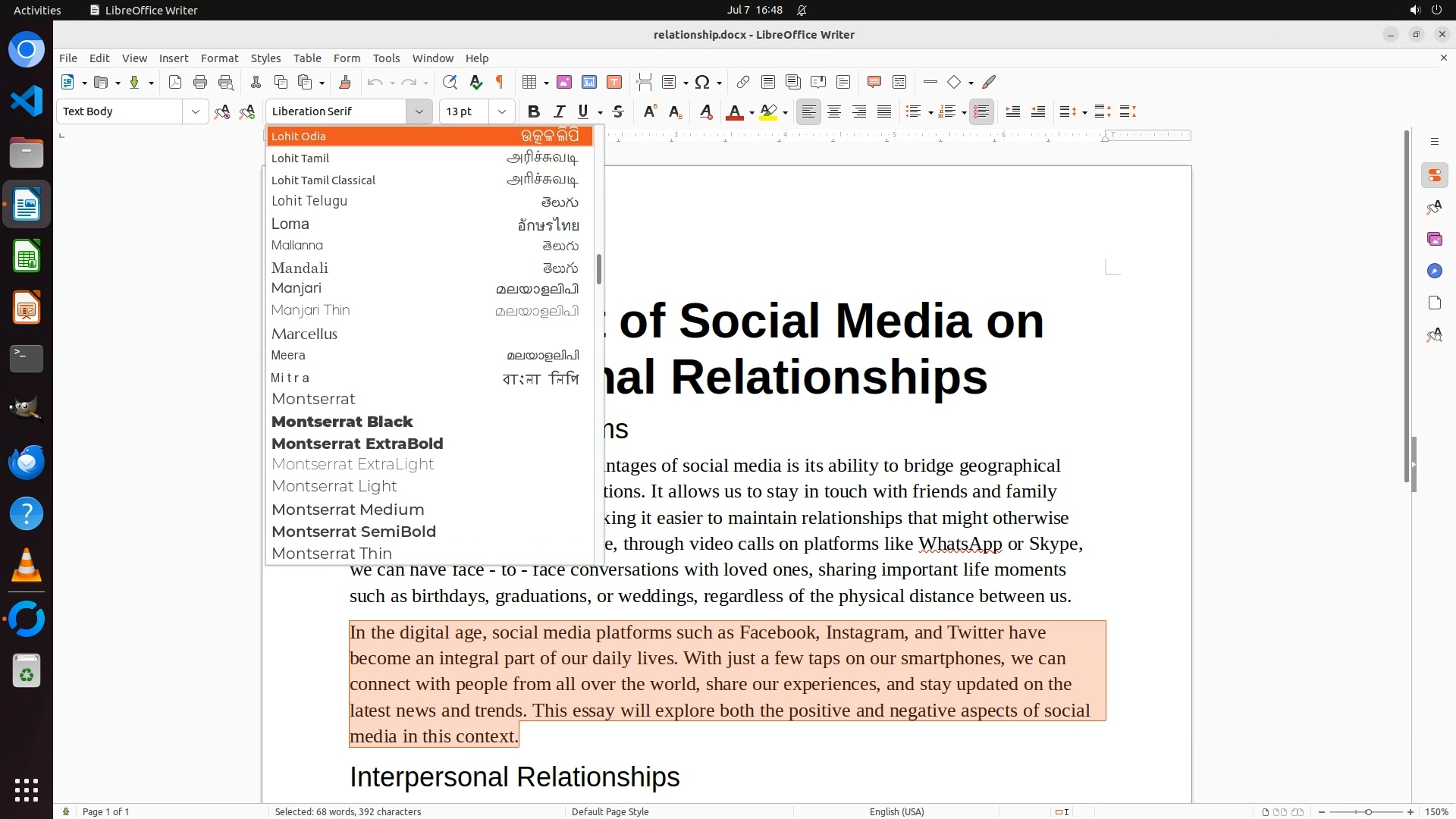Viewport: 1456px width, 819px height.
Task: Click the Insert Hyperlink icon
Action: coord(742,82)
